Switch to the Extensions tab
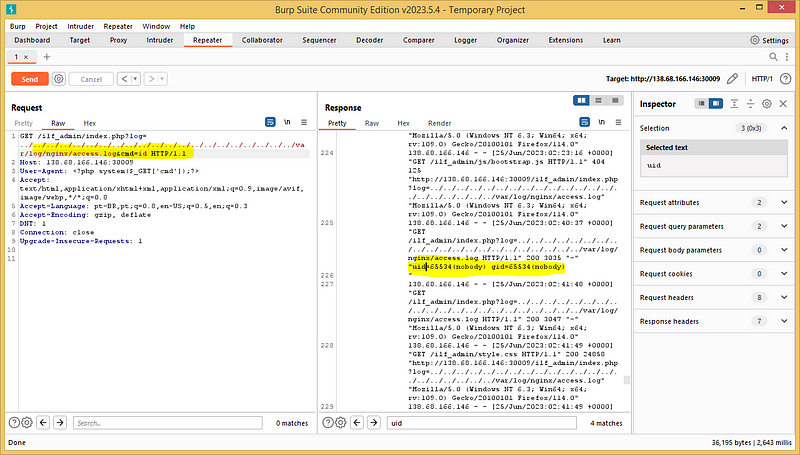The width and height of the screenshot is (800, 455). 566,40
